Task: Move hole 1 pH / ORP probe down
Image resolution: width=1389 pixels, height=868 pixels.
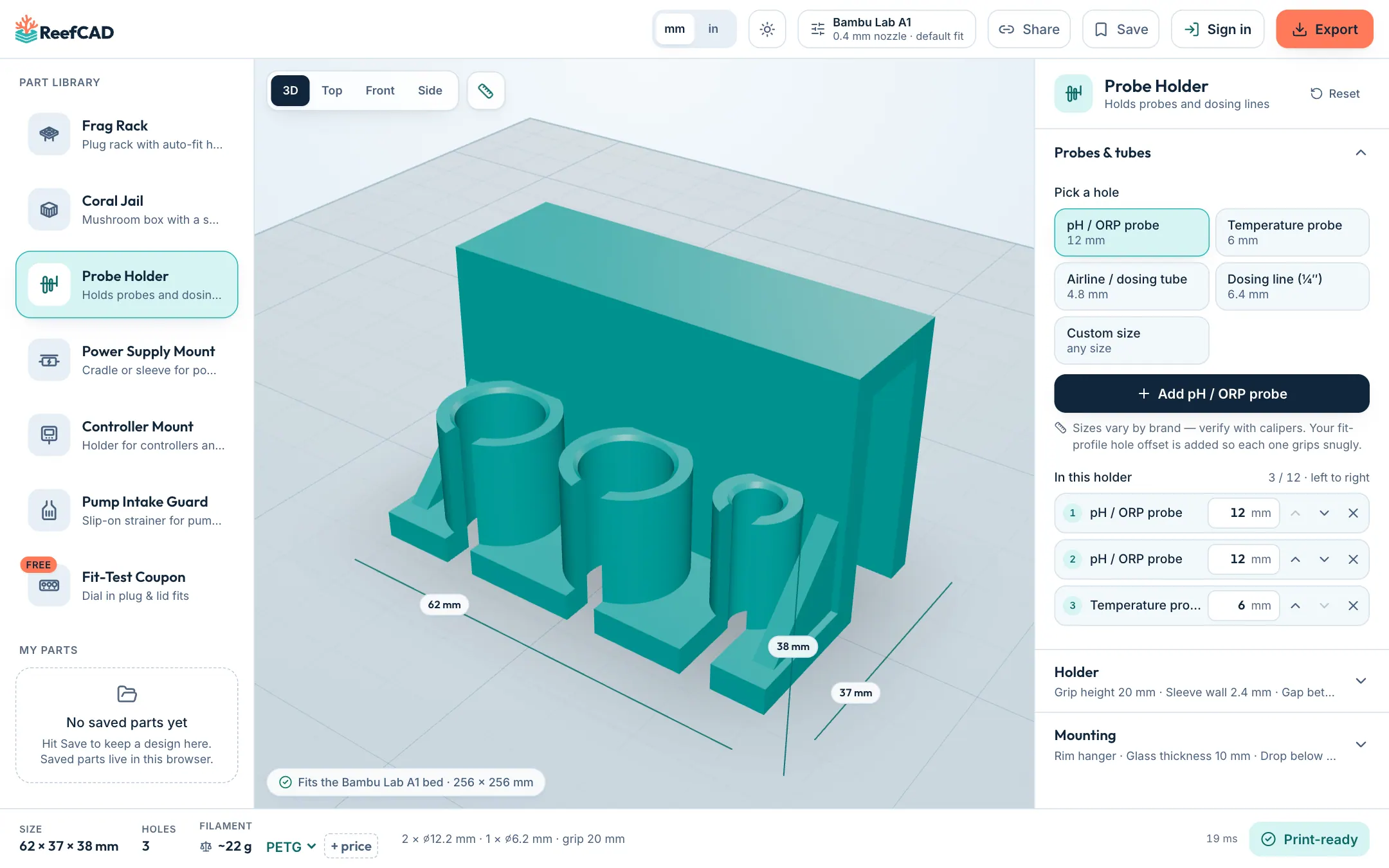Action: [x=1324, y=513]
